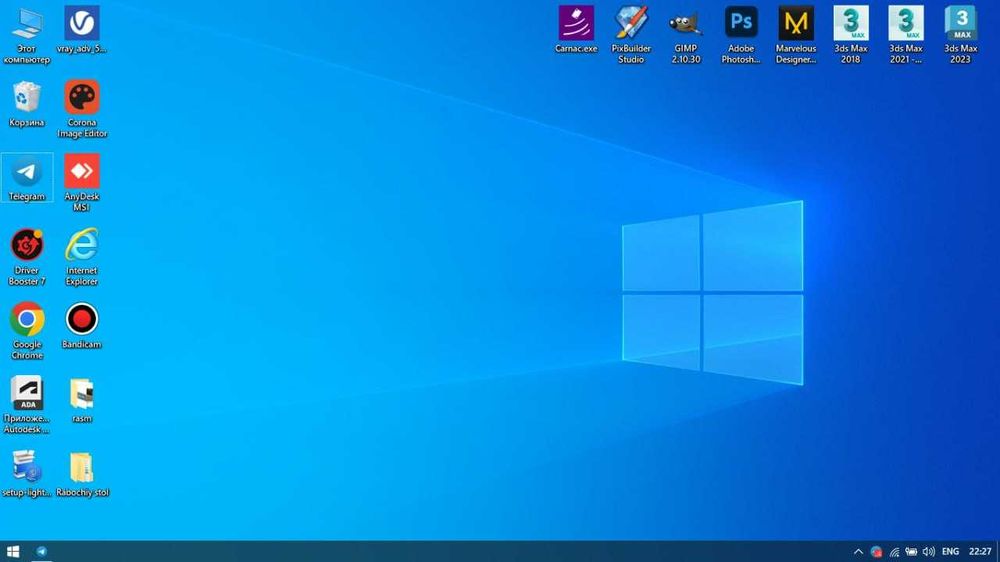Open PixBuilder Studio
1000x562 pixels.
tap(631, 35)
